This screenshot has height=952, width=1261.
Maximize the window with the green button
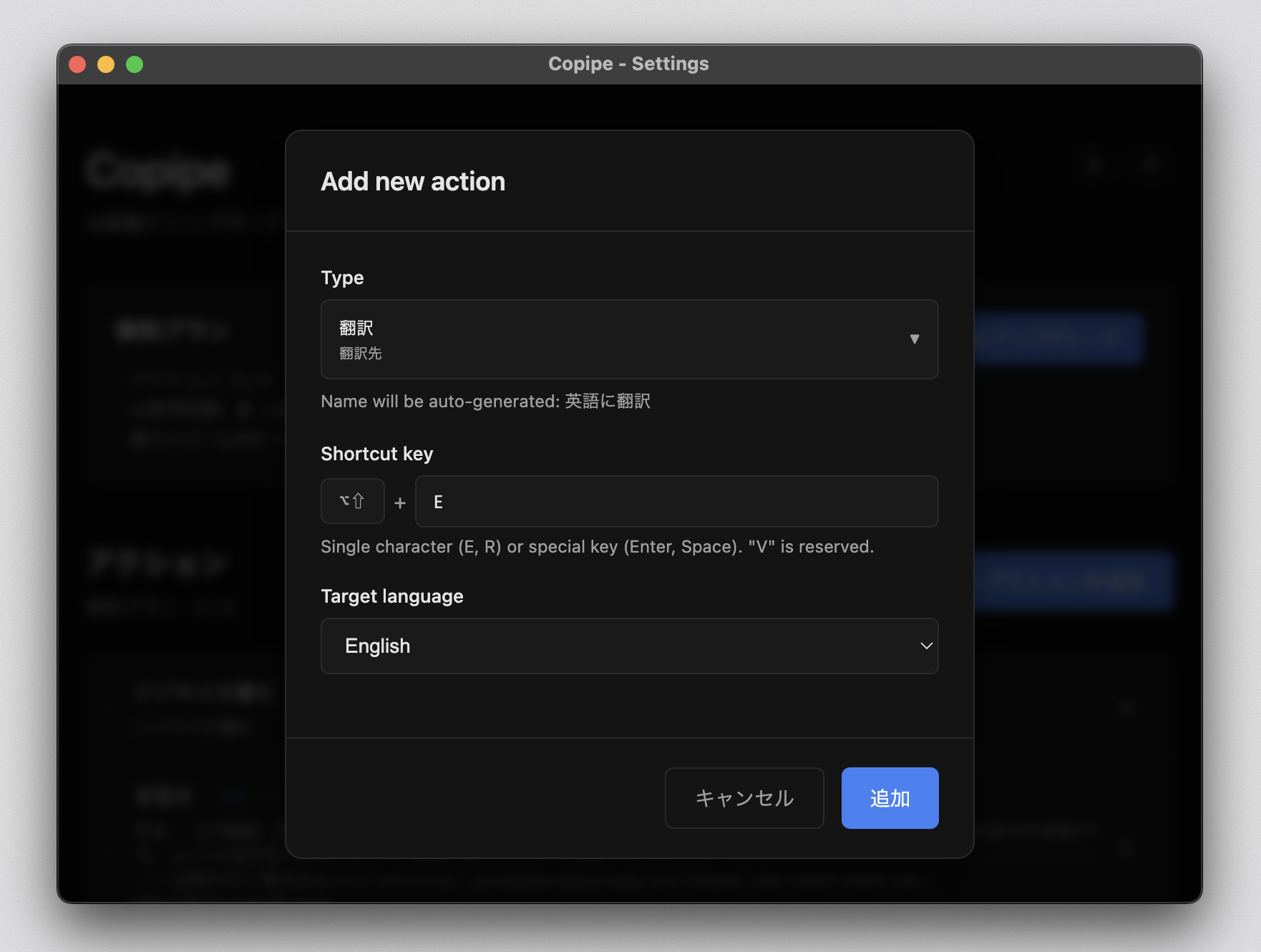135,64
